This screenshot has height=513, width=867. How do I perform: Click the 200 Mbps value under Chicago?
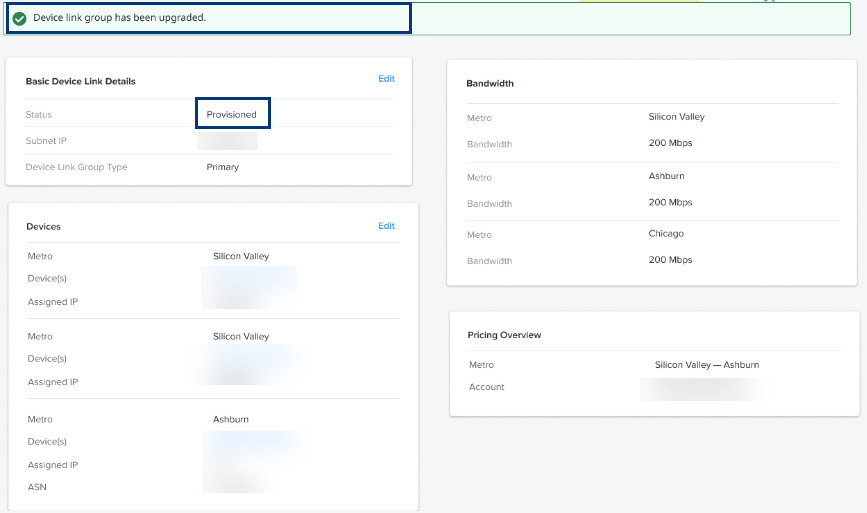(670, 260)
